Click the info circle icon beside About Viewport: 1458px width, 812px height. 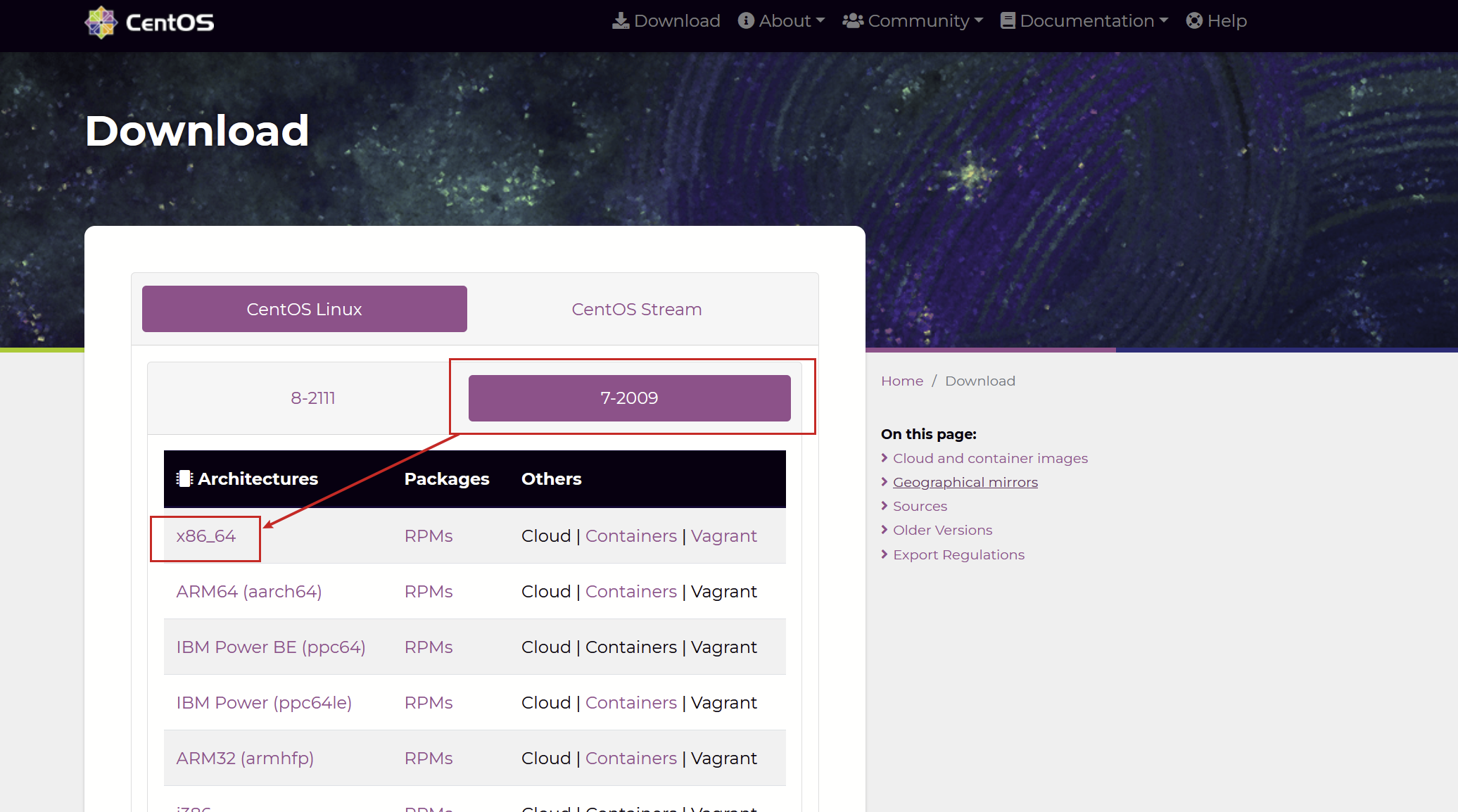pos(745,20)
